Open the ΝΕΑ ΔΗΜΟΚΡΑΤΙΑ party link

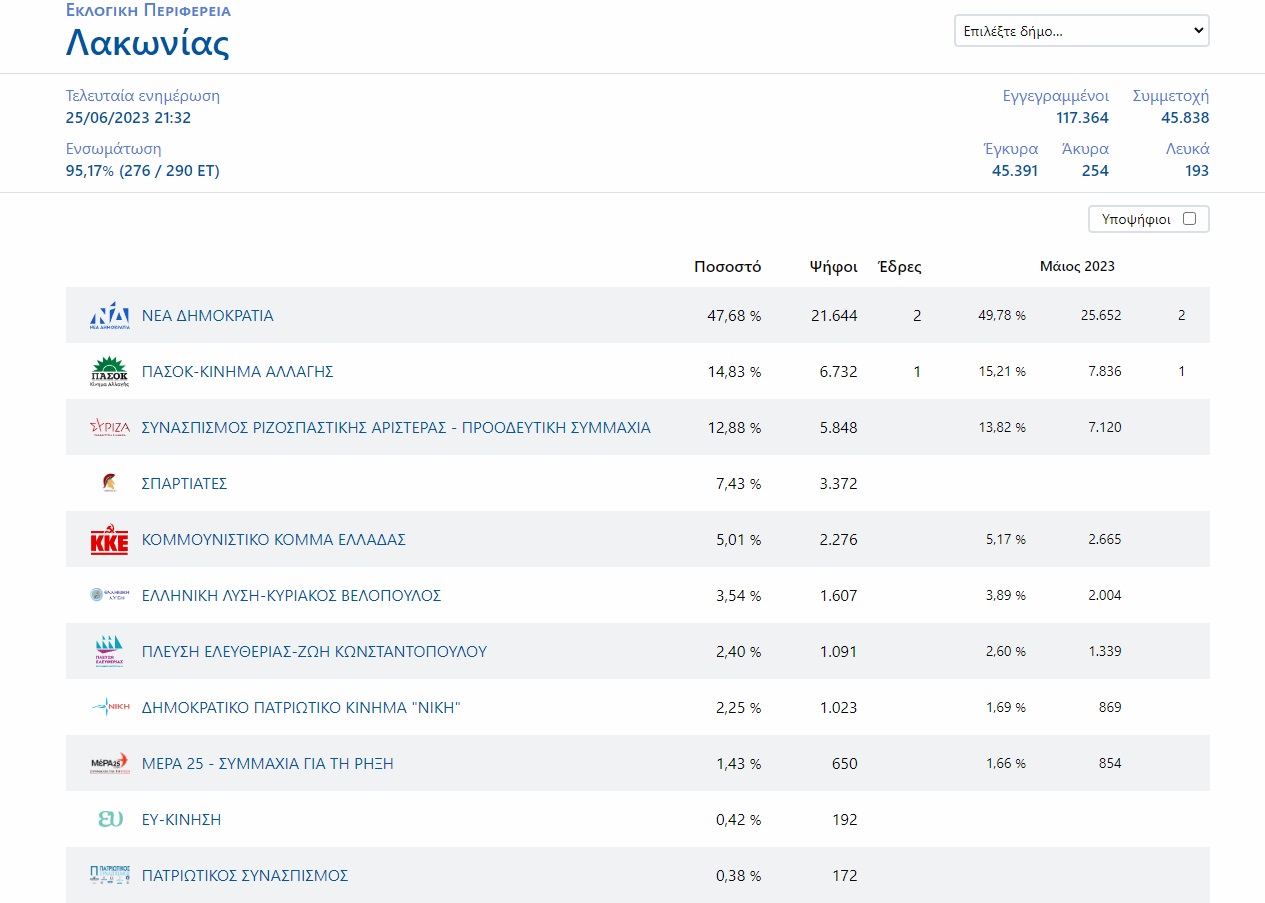207,316
